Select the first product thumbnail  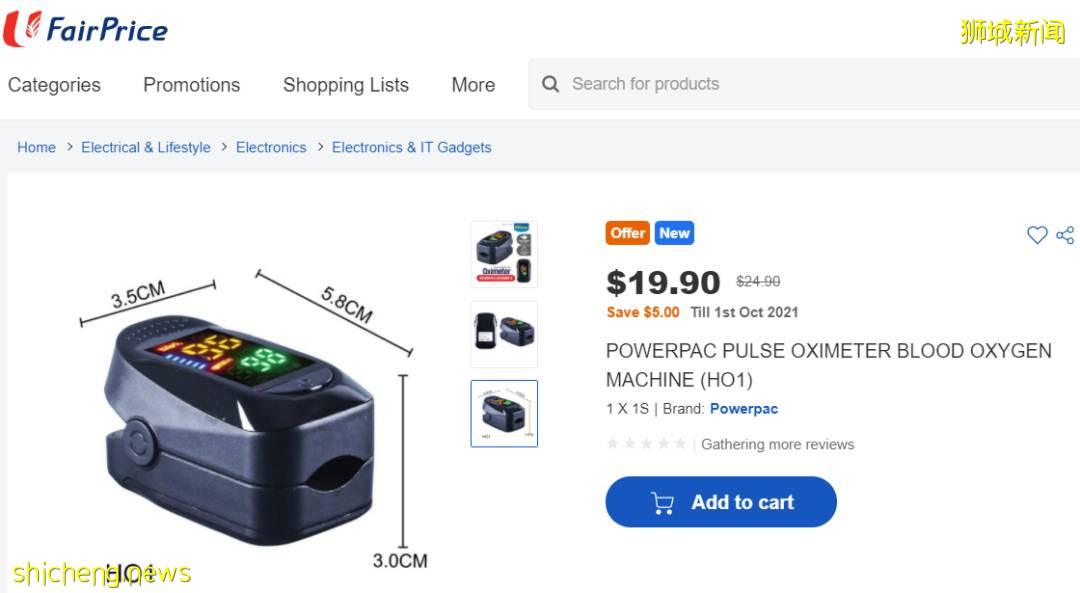tap(504, 254)
